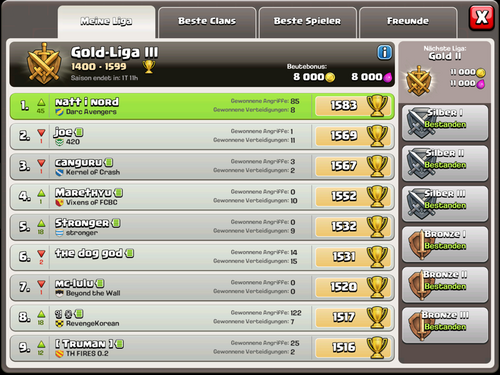Tap the Kernel of Crash clan badge
This screenshot has height=375, width=500.
point(59,172)
